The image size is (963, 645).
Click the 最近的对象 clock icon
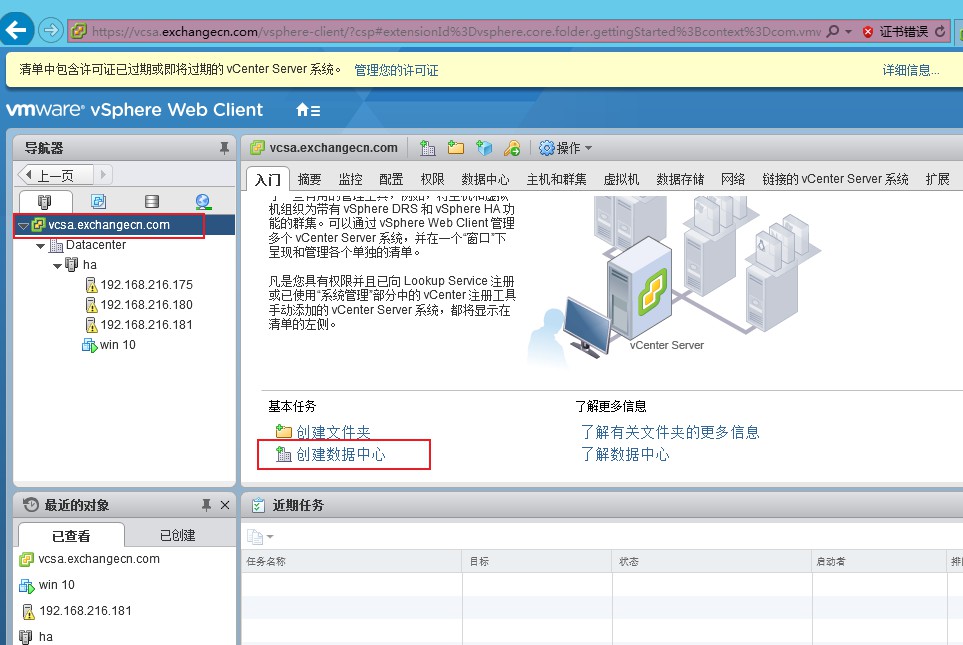coord(31,505)
